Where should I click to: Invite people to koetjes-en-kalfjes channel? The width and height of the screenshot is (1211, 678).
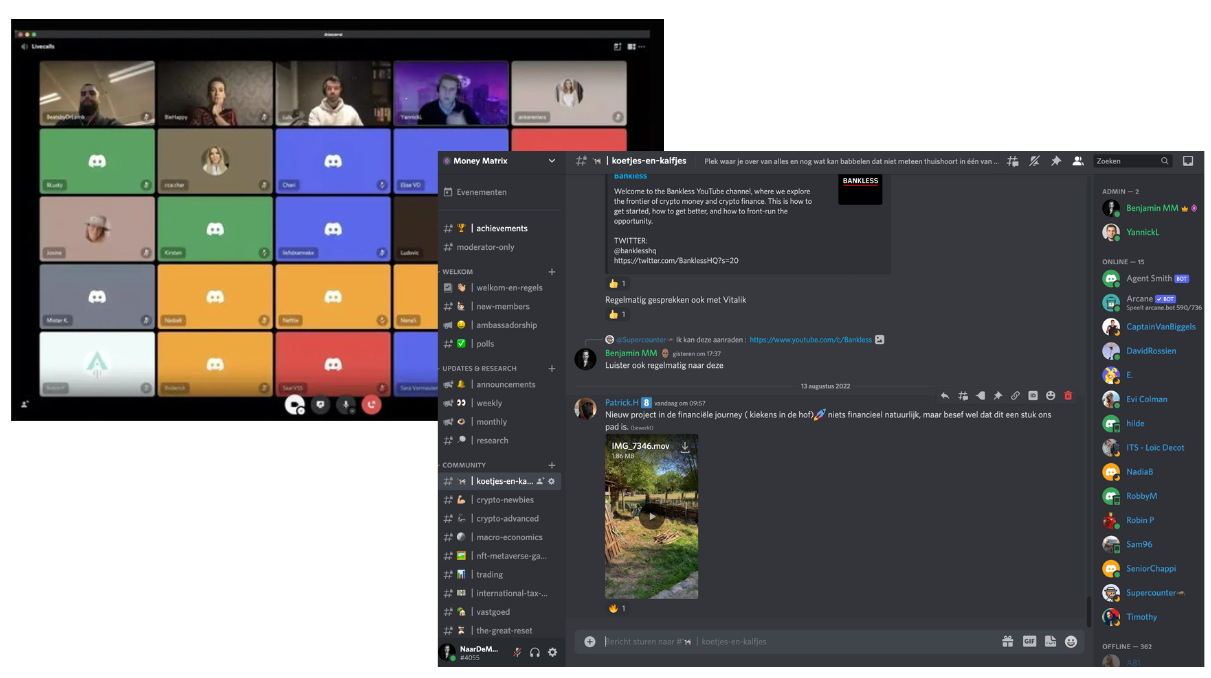[540, 481]
